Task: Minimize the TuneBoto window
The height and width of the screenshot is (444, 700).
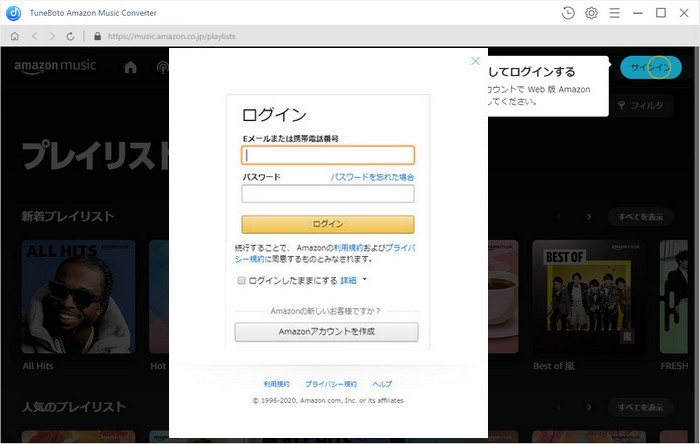Action: pyautogui.click(x=638, y=13)
